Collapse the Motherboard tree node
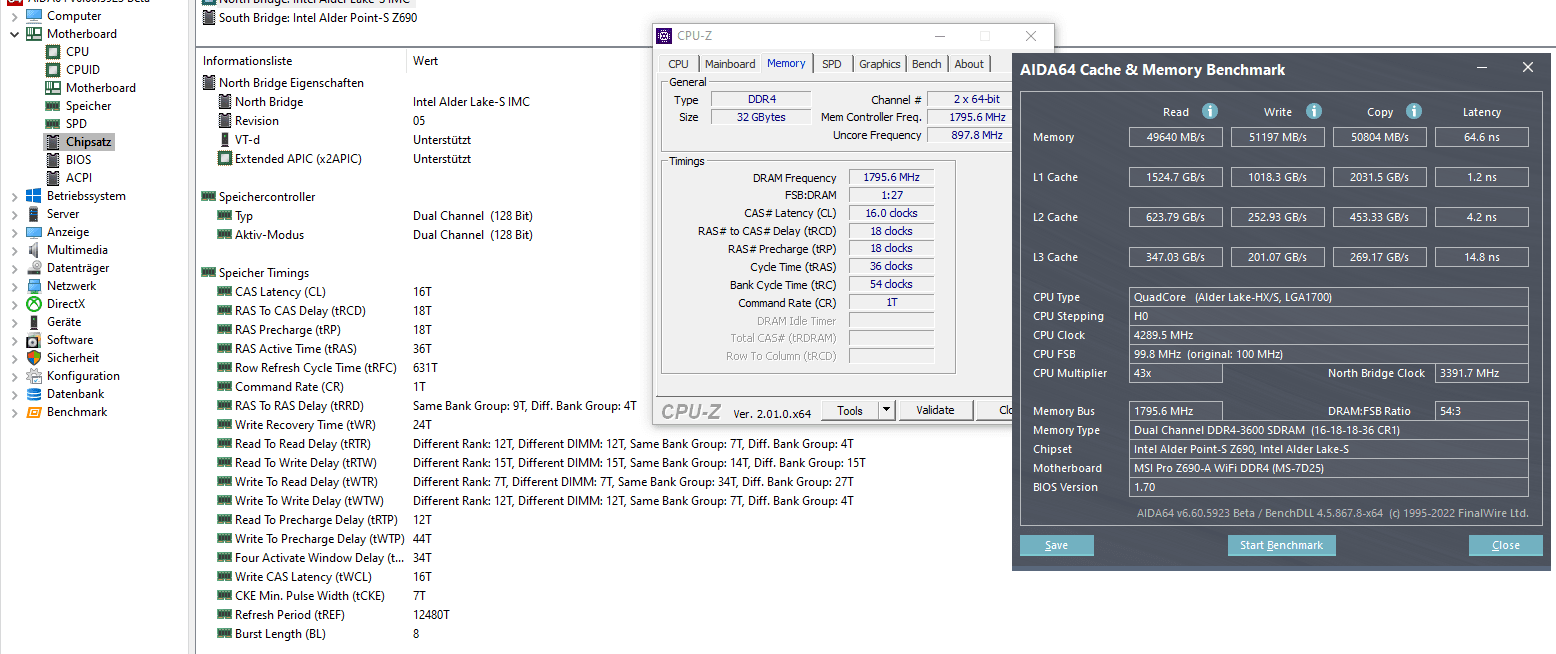The height and width of the screenshot is (654, 1556). click(14, 34)
